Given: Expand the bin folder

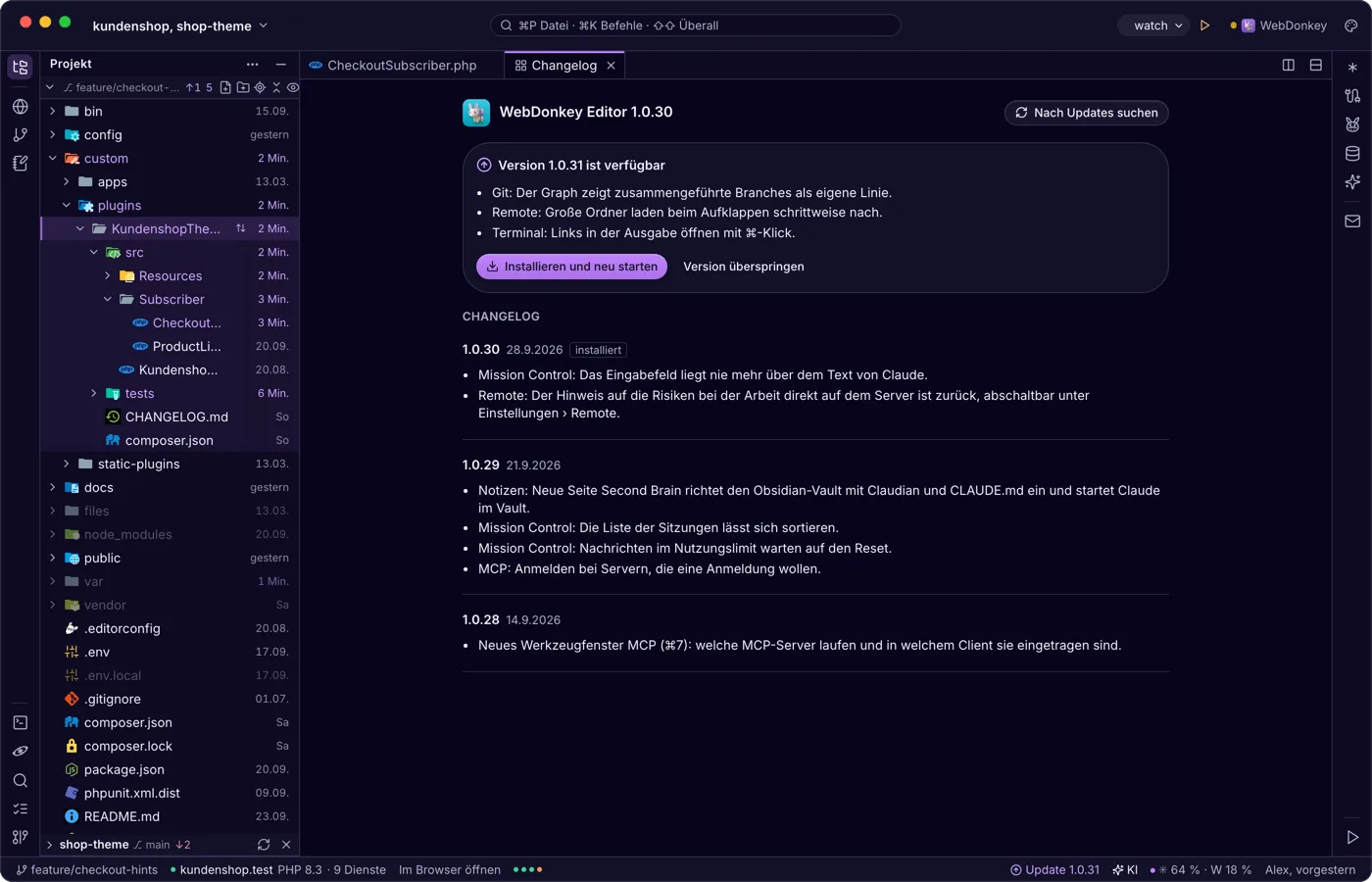Looking at the screenshot, I should pyautogui.click(x=52, y=111).
